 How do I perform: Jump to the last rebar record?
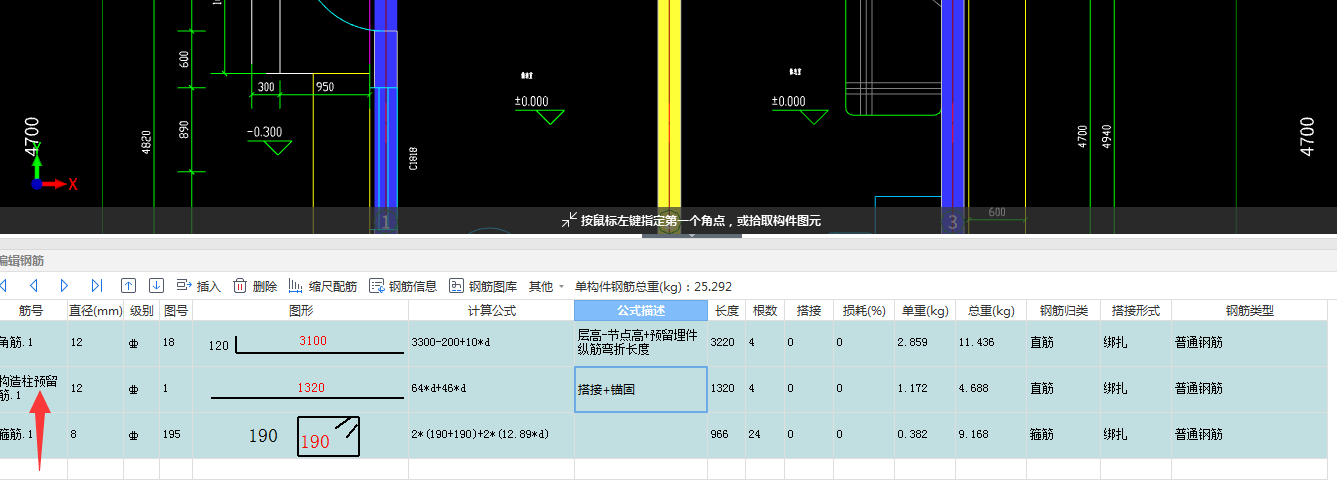click(97, 286)
